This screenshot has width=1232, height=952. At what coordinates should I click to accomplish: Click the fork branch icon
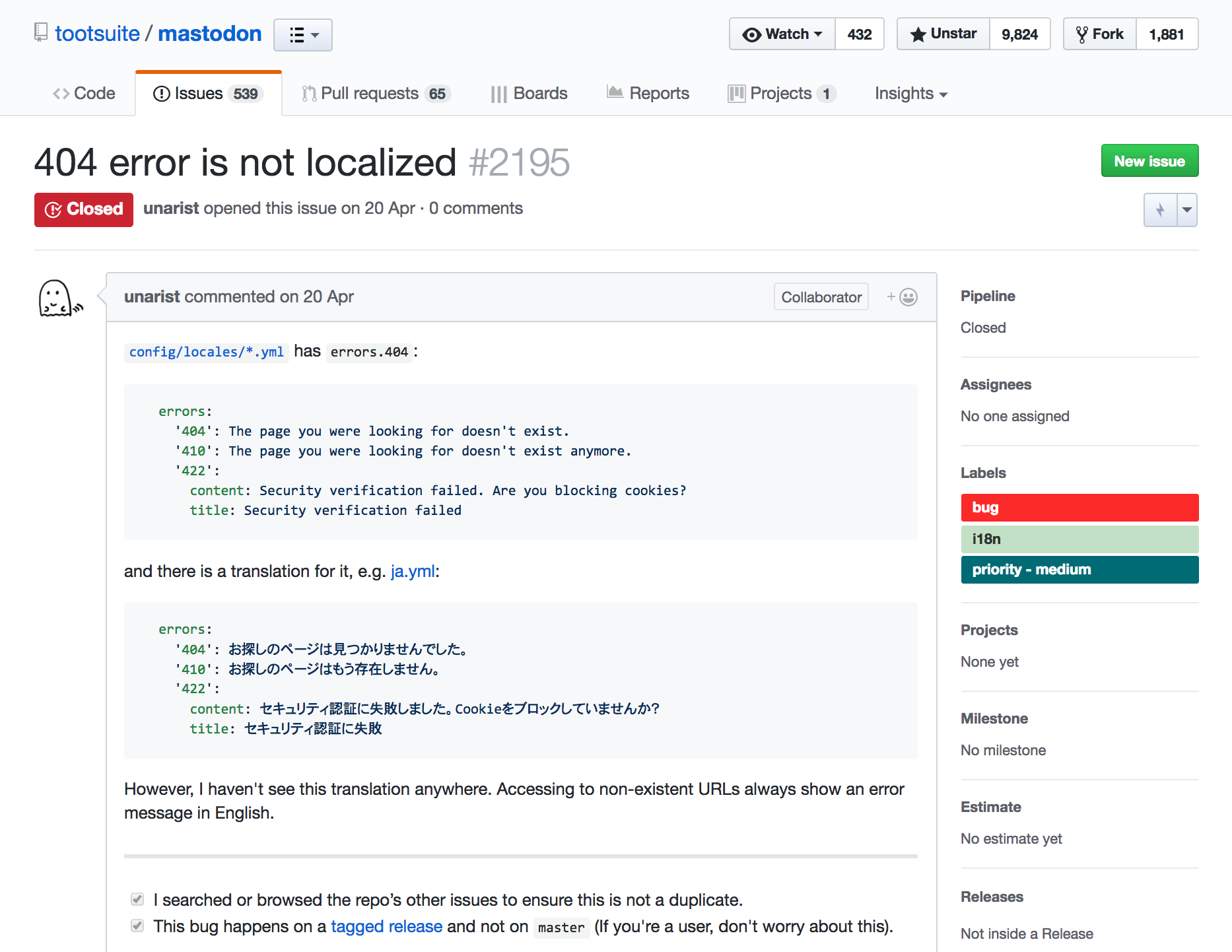point(1081,34)
